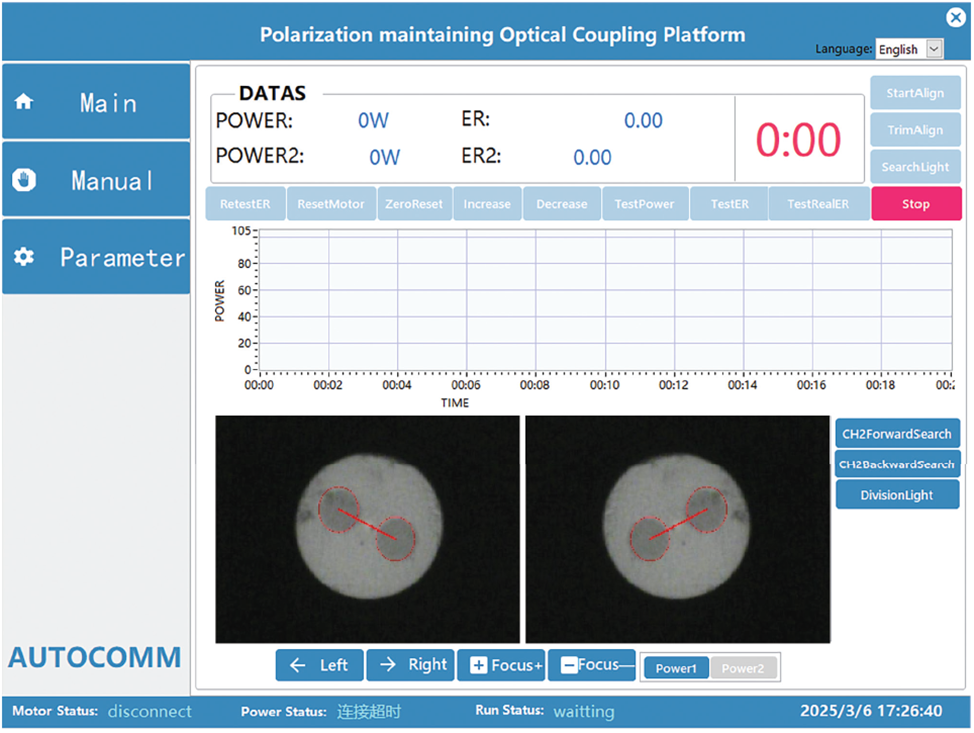Switch to Power1 channel

pos(676,668)
